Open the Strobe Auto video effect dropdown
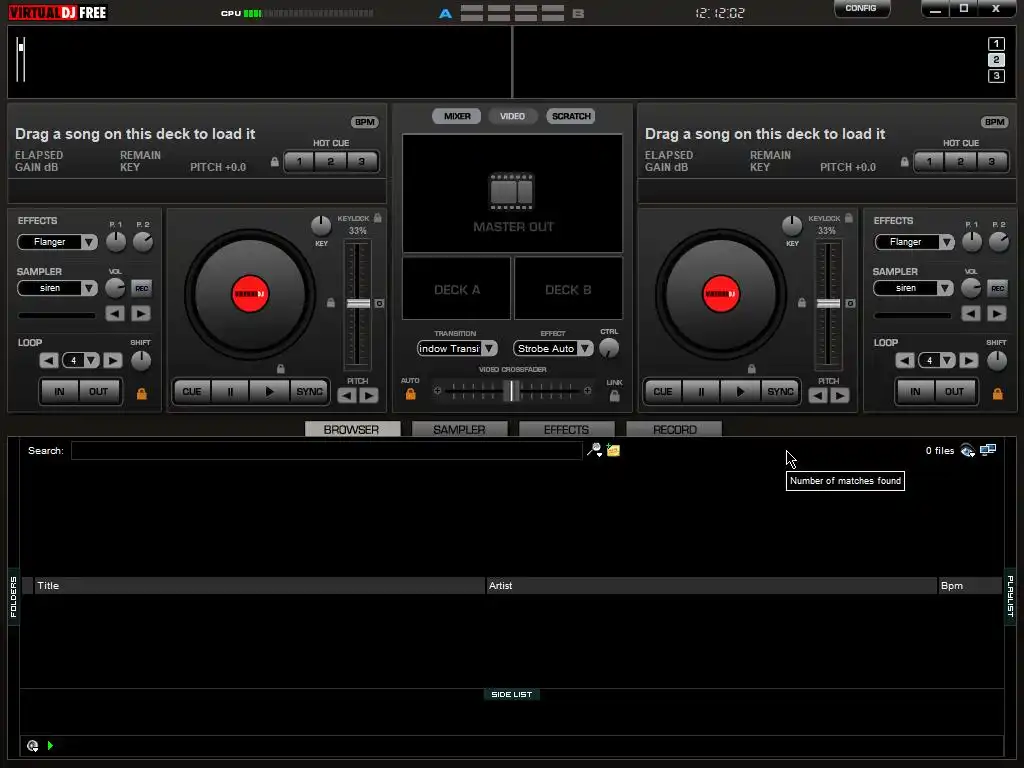The image size is (1024, 768). coord(585,349)
